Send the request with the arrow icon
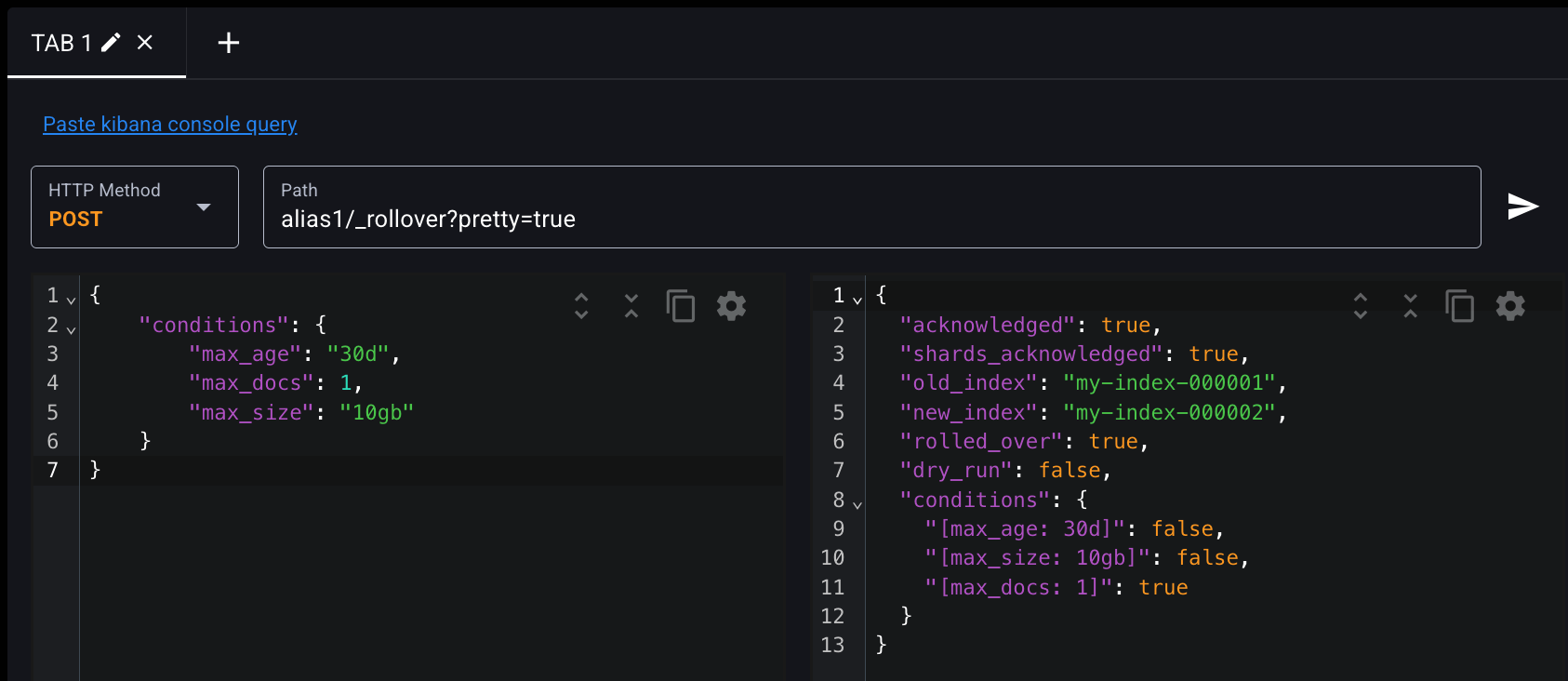The width and height of the screenshot is (1568, 681). 1522,207
